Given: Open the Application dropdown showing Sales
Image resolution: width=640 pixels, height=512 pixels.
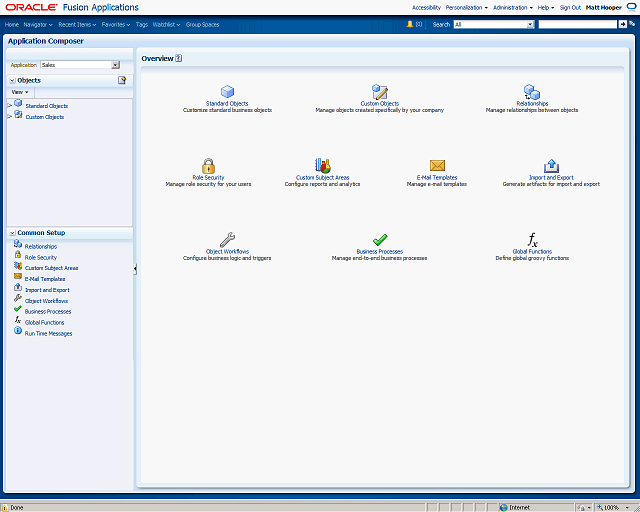Looking at the screenshot, I should click(x=80, y=65).
